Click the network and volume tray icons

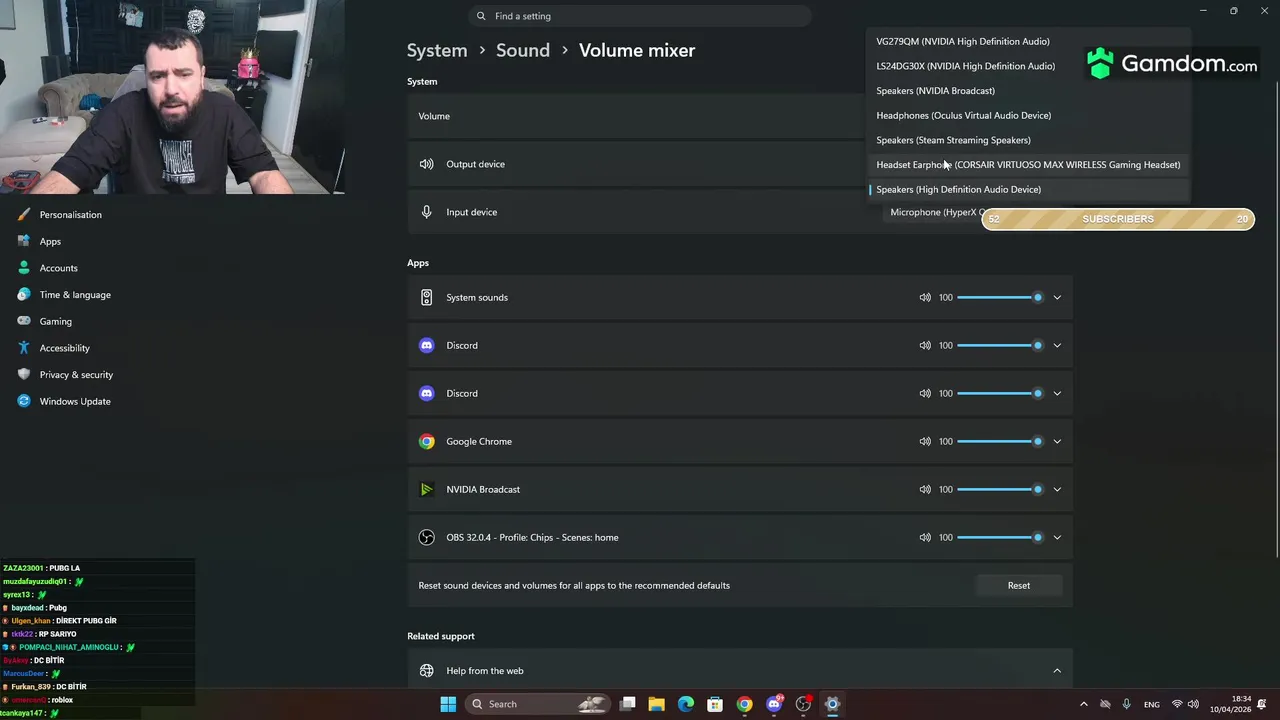(1185, 704)
